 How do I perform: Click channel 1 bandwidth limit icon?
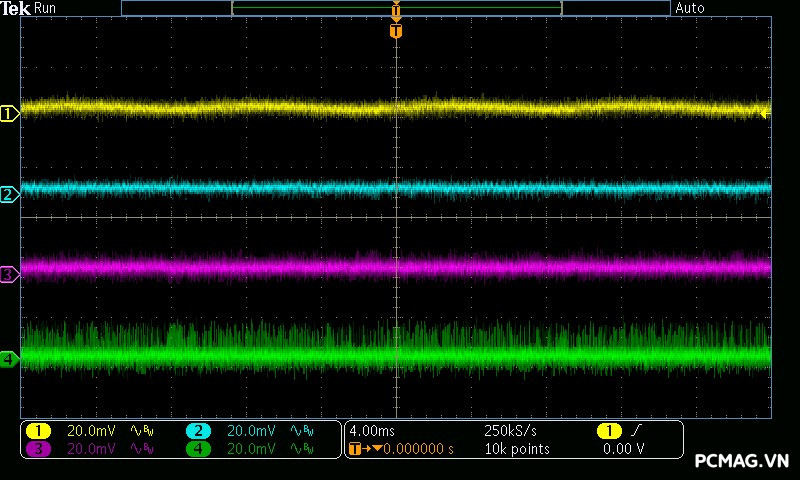click(143, 431)
